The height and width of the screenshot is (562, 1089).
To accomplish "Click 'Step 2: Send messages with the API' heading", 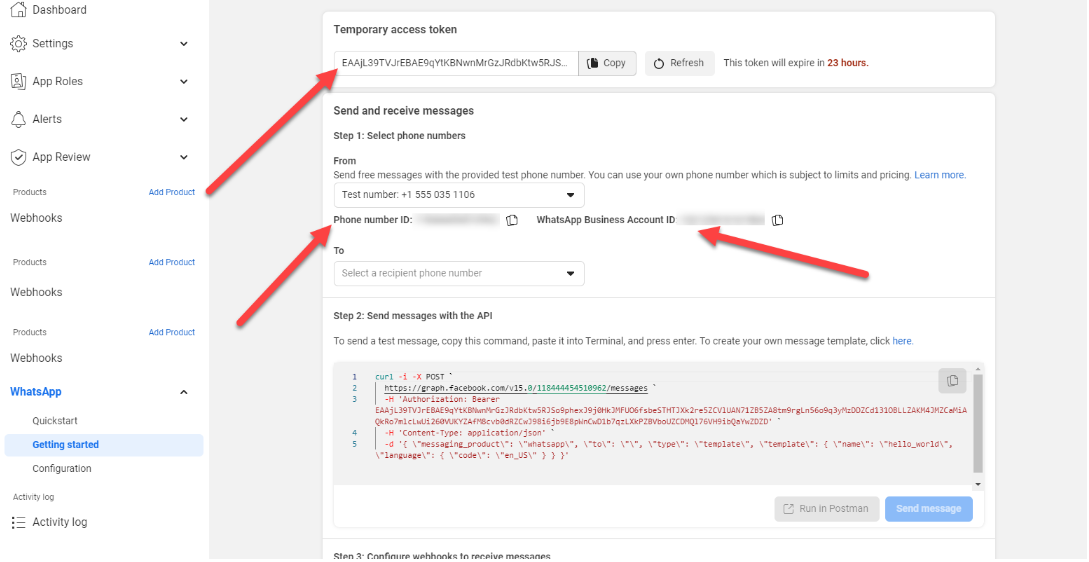I will [x=413, y=316].
